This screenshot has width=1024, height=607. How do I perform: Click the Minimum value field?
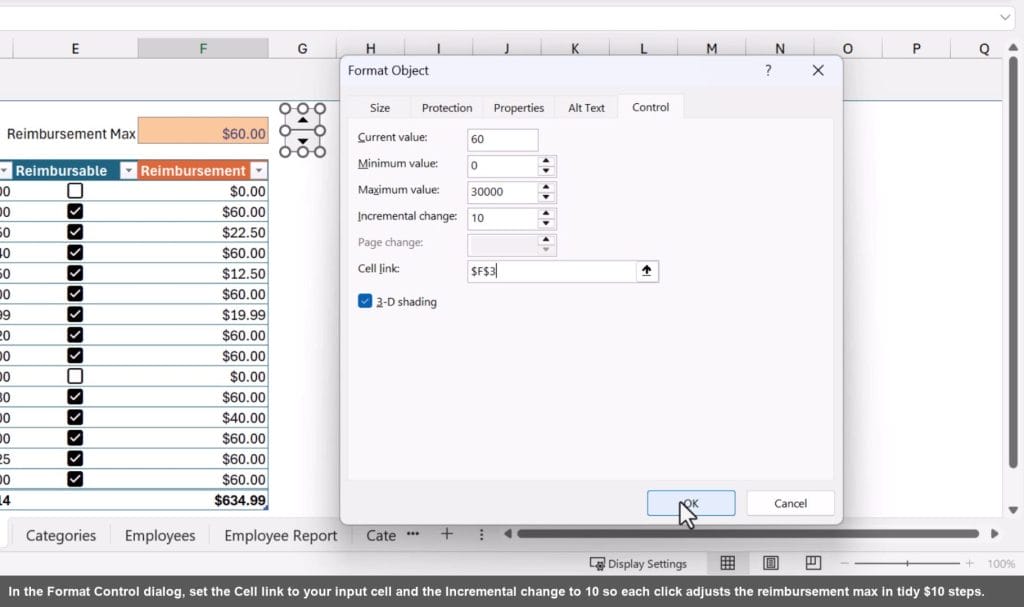tap(502, 165)
